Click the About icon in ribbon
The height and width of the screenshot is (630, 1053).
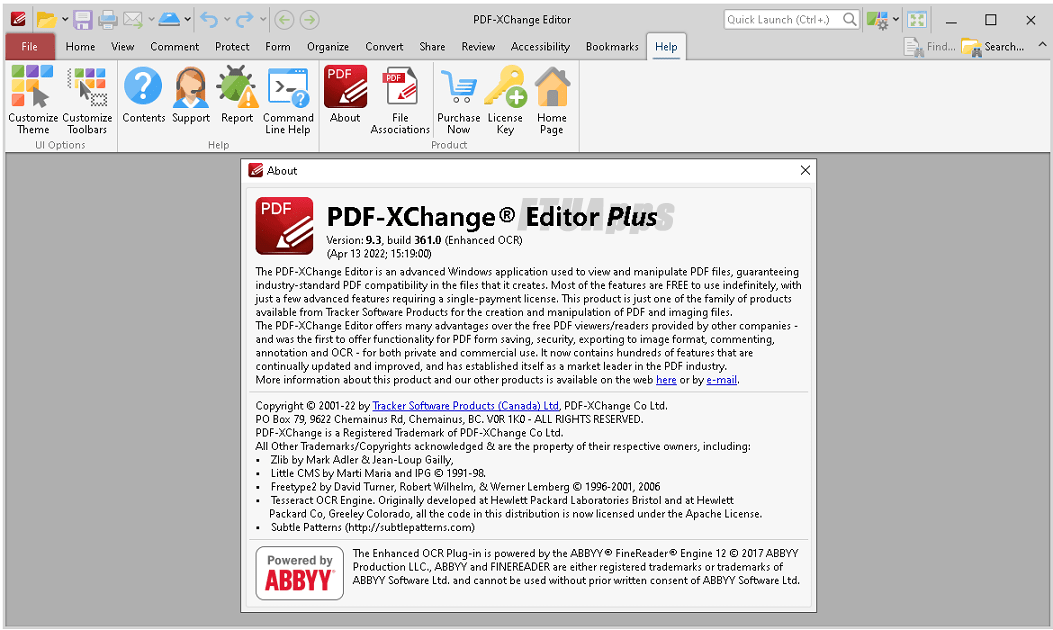345,94
